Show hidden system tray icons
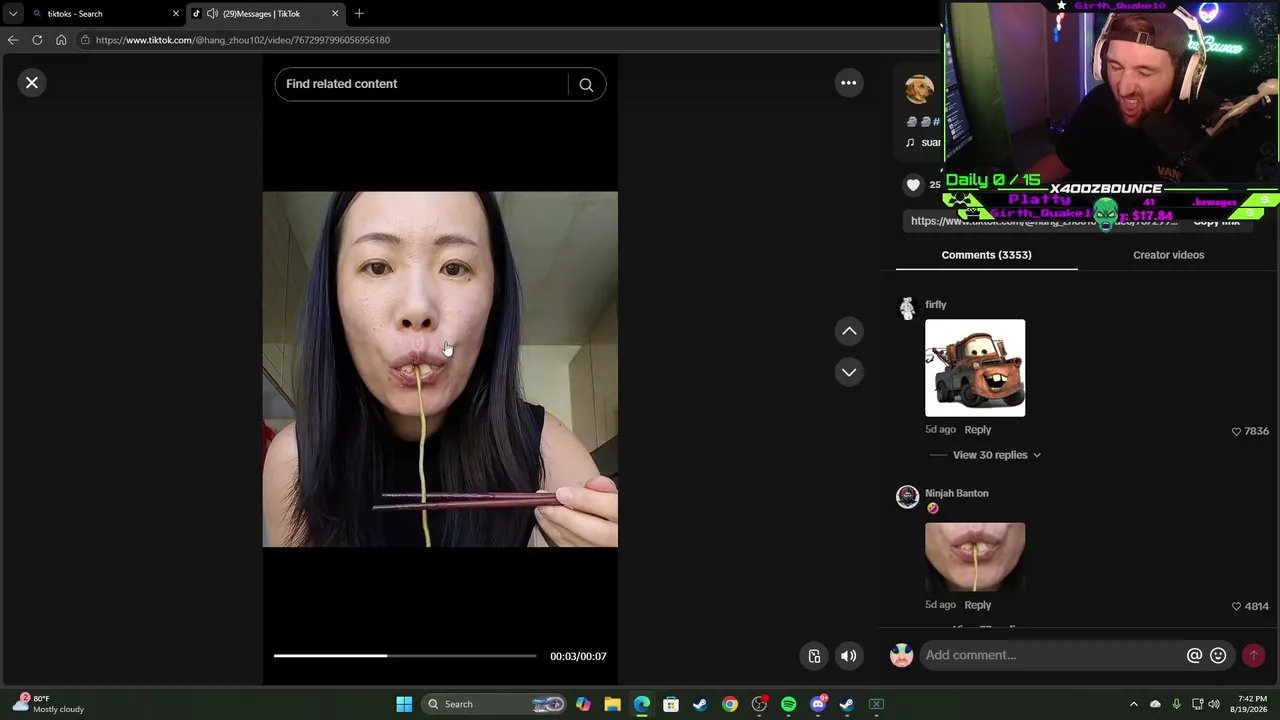 pyautogui.click(x=1133, y=704)
